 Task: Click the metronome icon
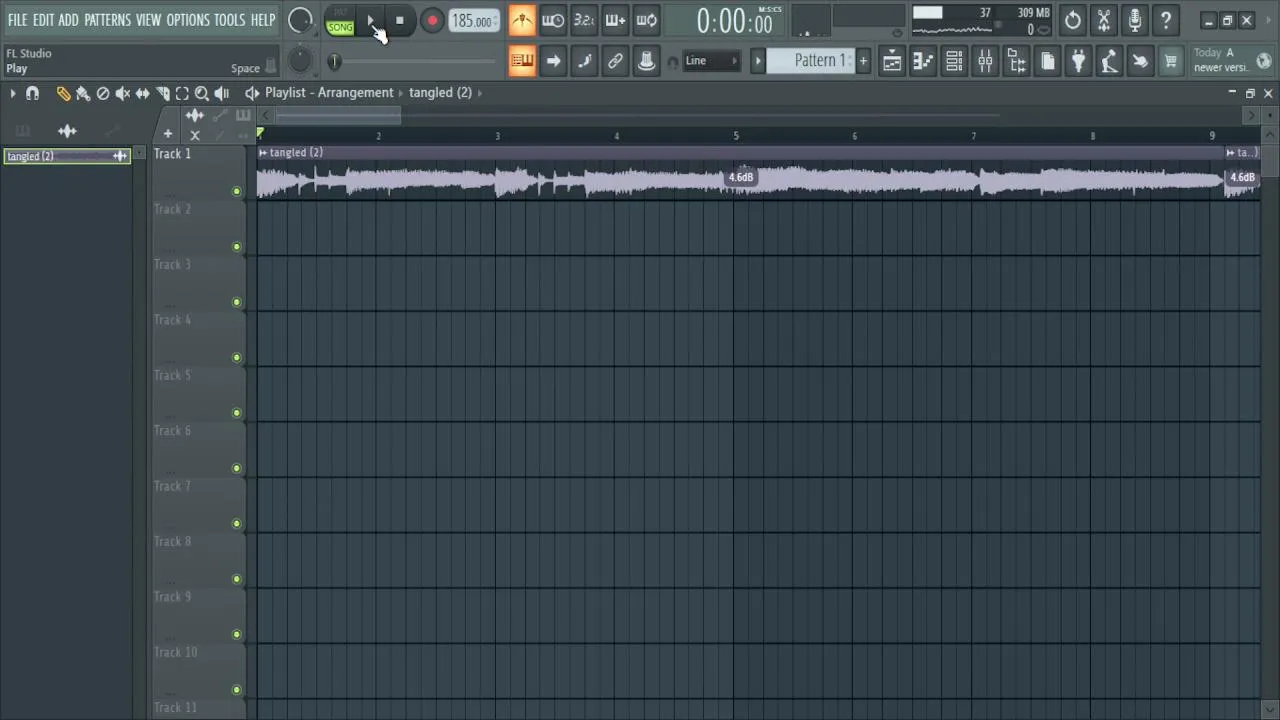tap(522, 20)
